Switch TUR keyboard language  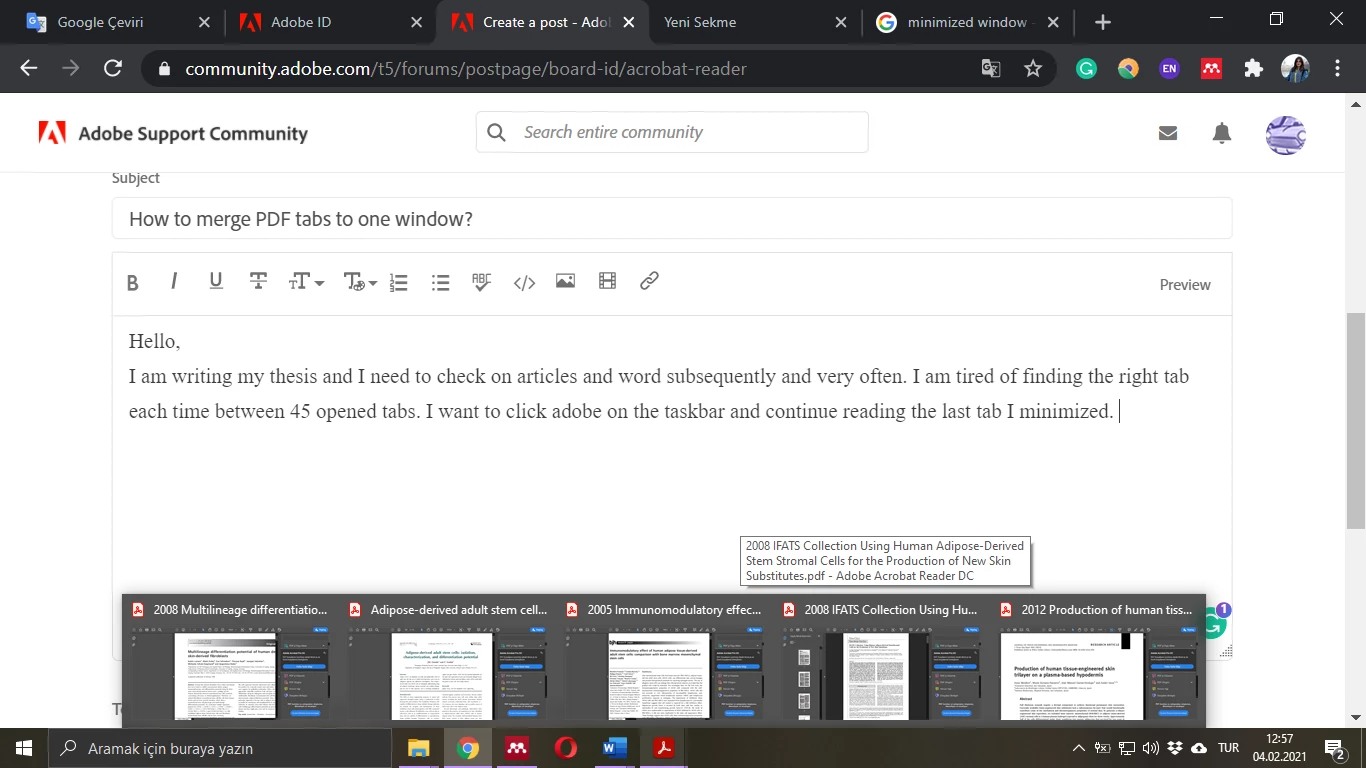pyautogui.click(x=1229, y=748)
